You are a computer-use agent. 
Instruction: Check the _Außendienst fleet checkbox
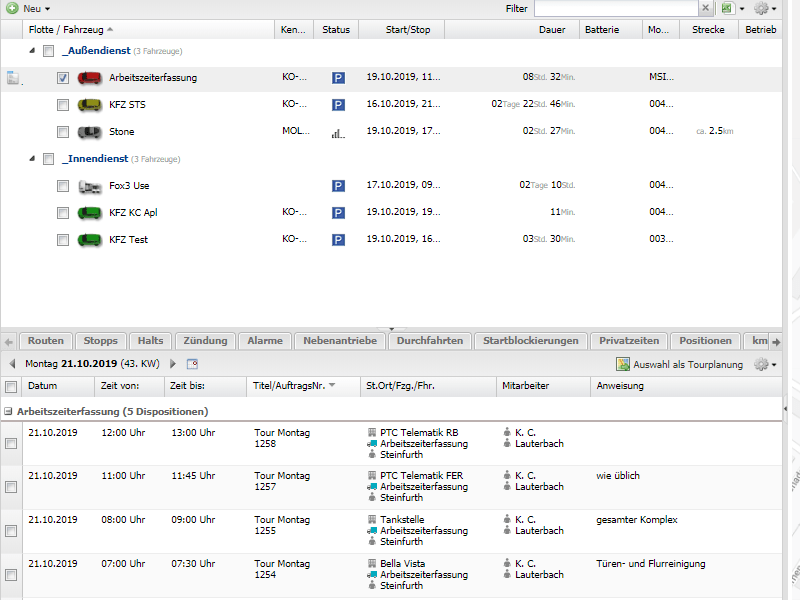pos(48,51)
